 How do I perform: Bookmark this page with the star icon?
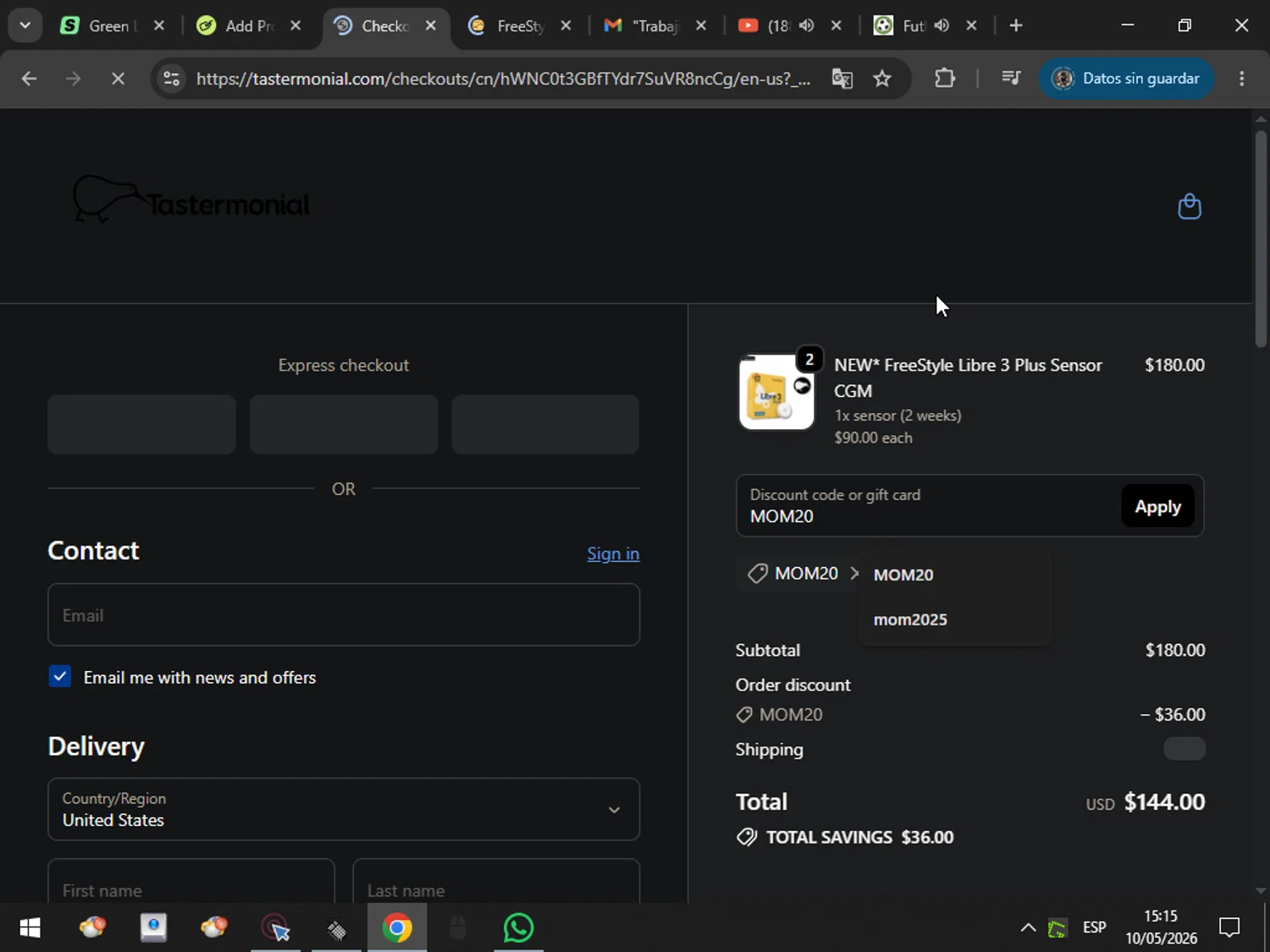click(x=882, y=79)
